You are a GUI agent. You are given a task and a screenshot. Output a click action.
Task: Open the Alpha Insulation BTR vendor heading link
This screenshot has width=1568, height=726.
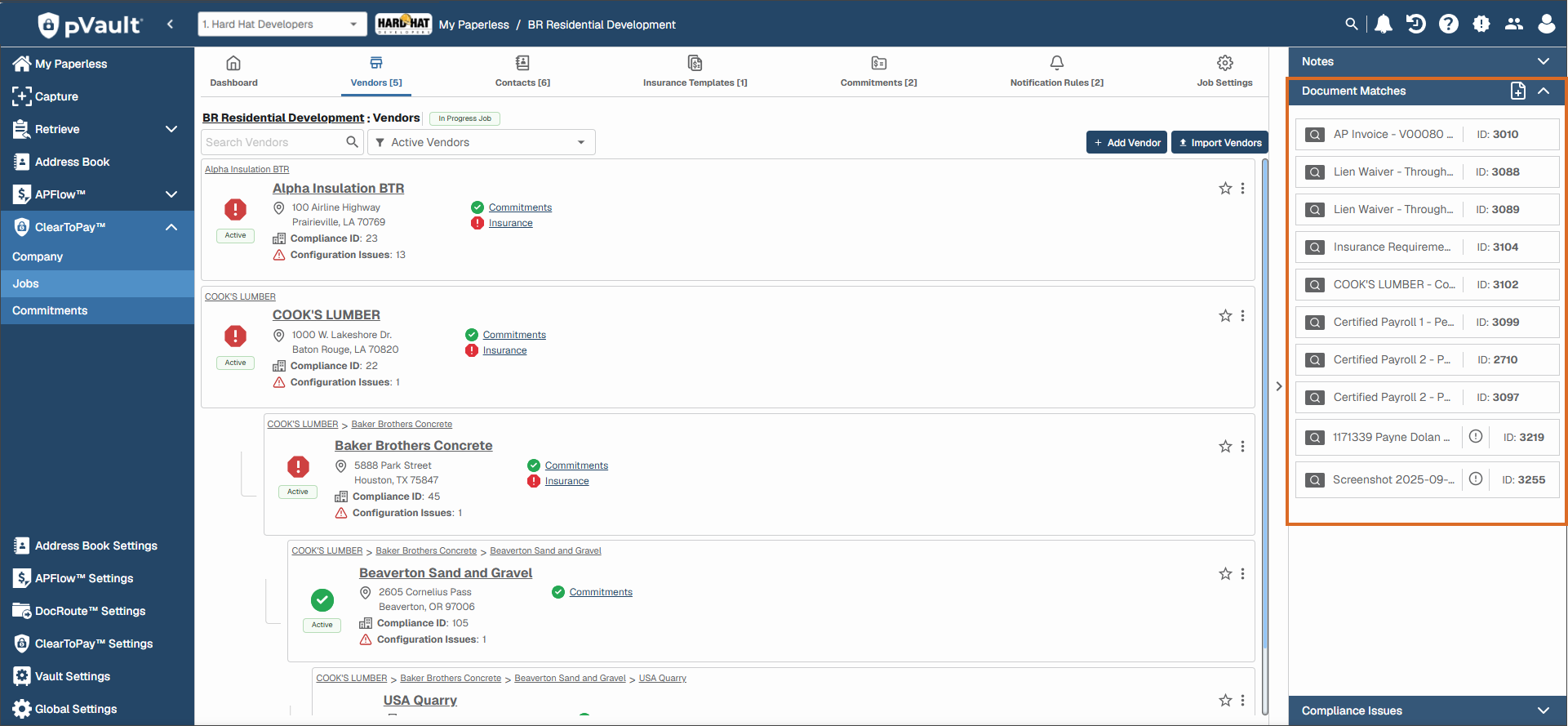click(x=338, y=189)
